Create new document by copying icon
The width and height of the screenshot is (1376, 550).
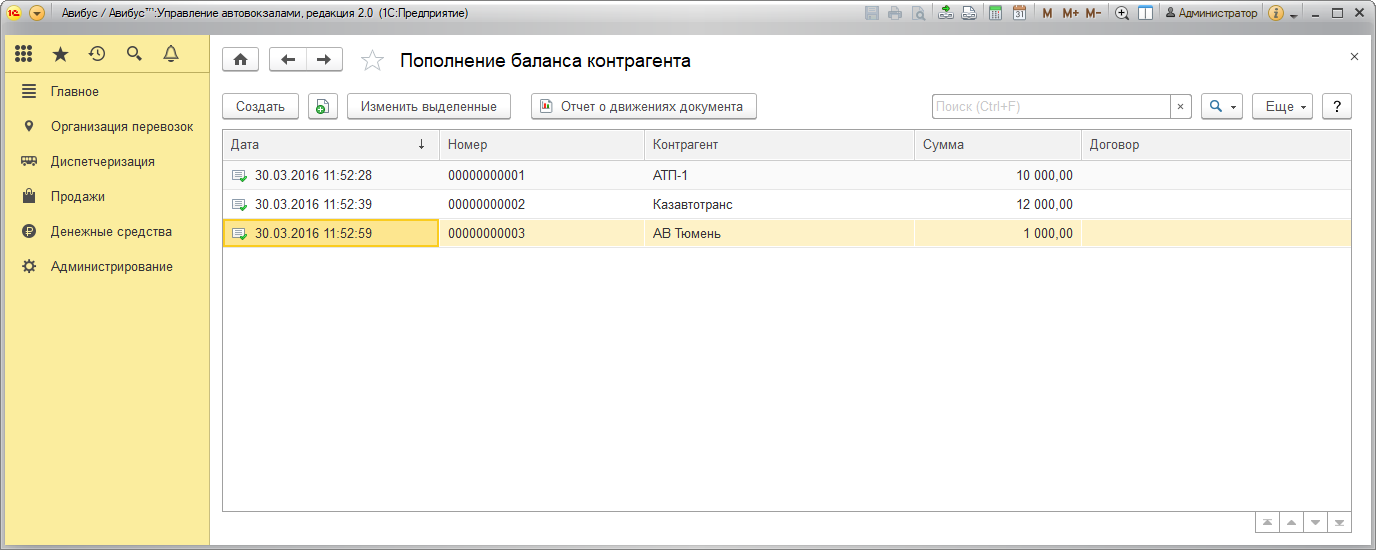pyautogui.click(x=323, y=107)
